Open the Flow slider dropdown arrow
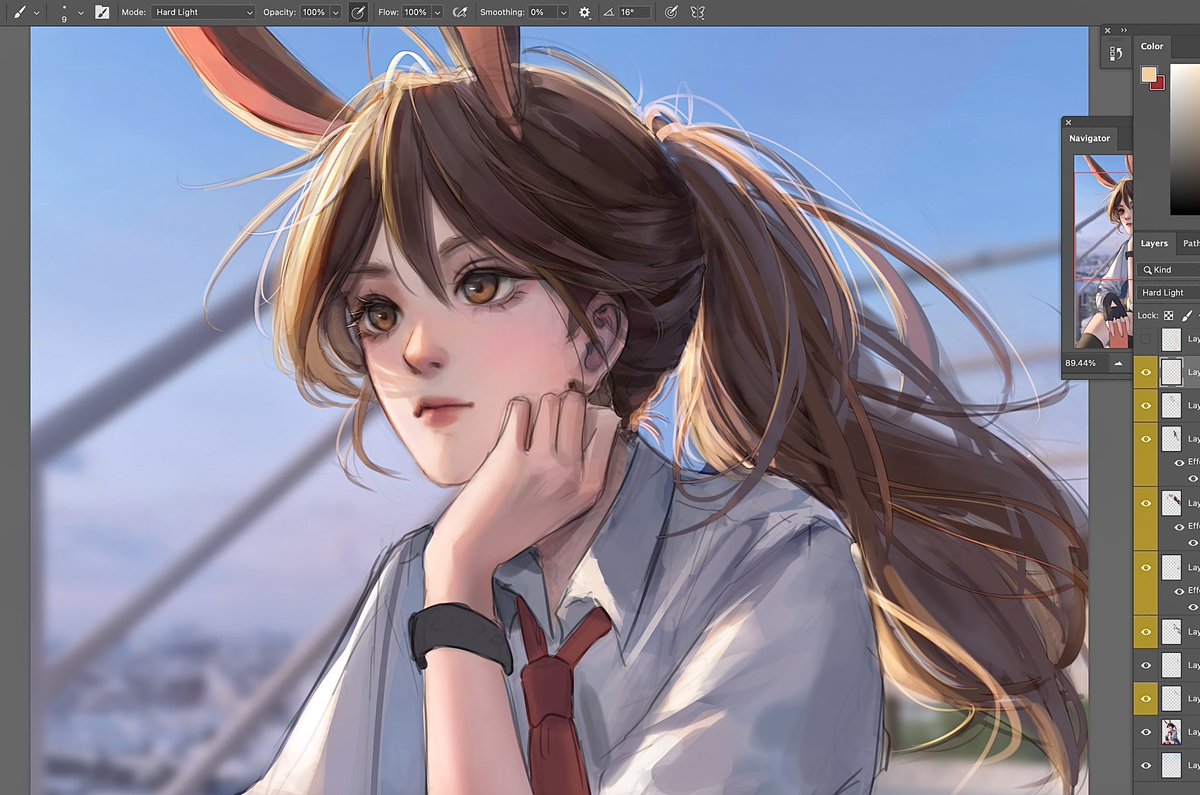This screenshot has width=1200, height=795. [x=436, y=13]
